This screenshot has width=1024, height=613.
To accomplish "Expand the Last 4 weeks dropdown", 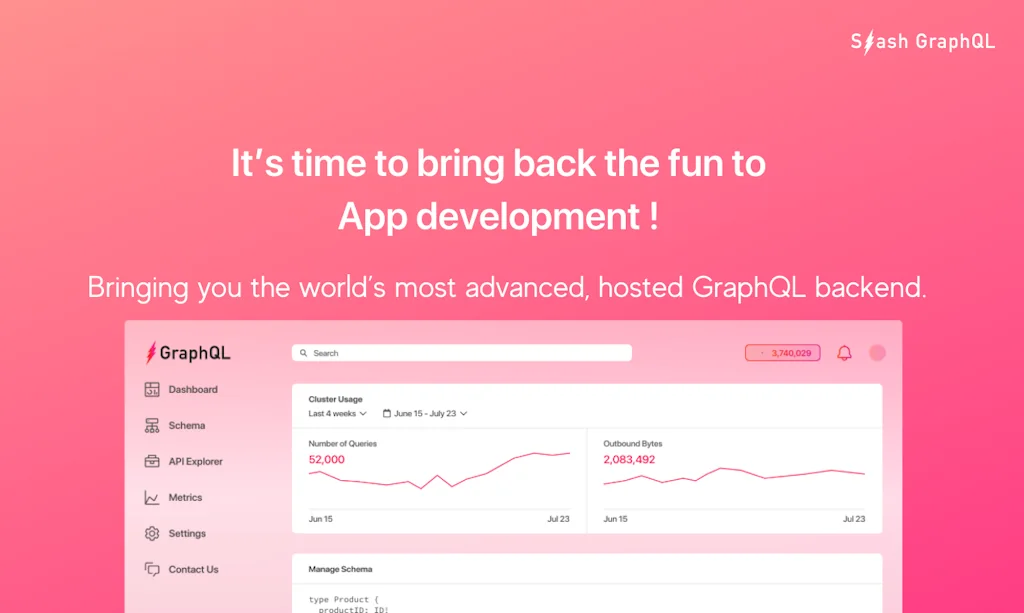I will (335, 413).
